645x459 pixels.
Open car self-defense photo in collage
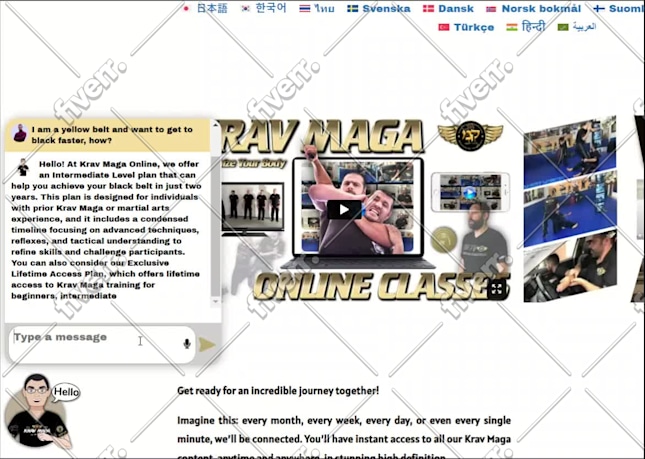(x=570, y=268)
